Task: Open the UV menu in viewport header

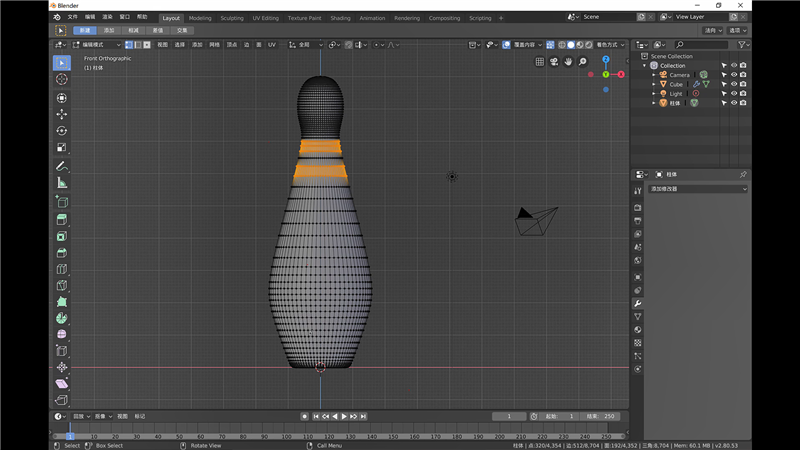Action: coord(271,45)
